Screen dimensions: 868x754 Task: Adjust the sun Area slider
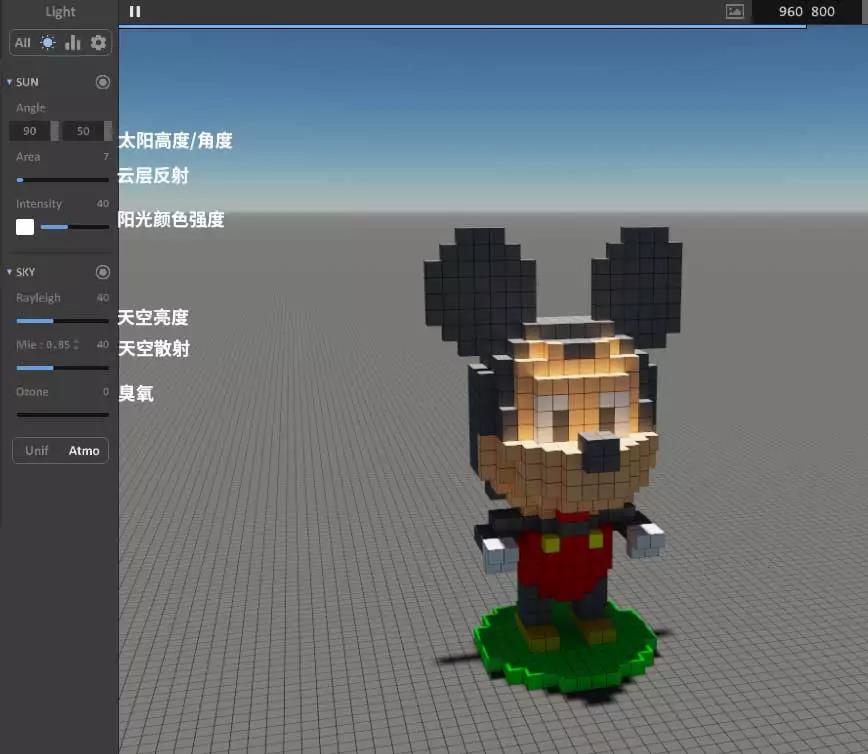pyautogui.click(x=62, y=180)
